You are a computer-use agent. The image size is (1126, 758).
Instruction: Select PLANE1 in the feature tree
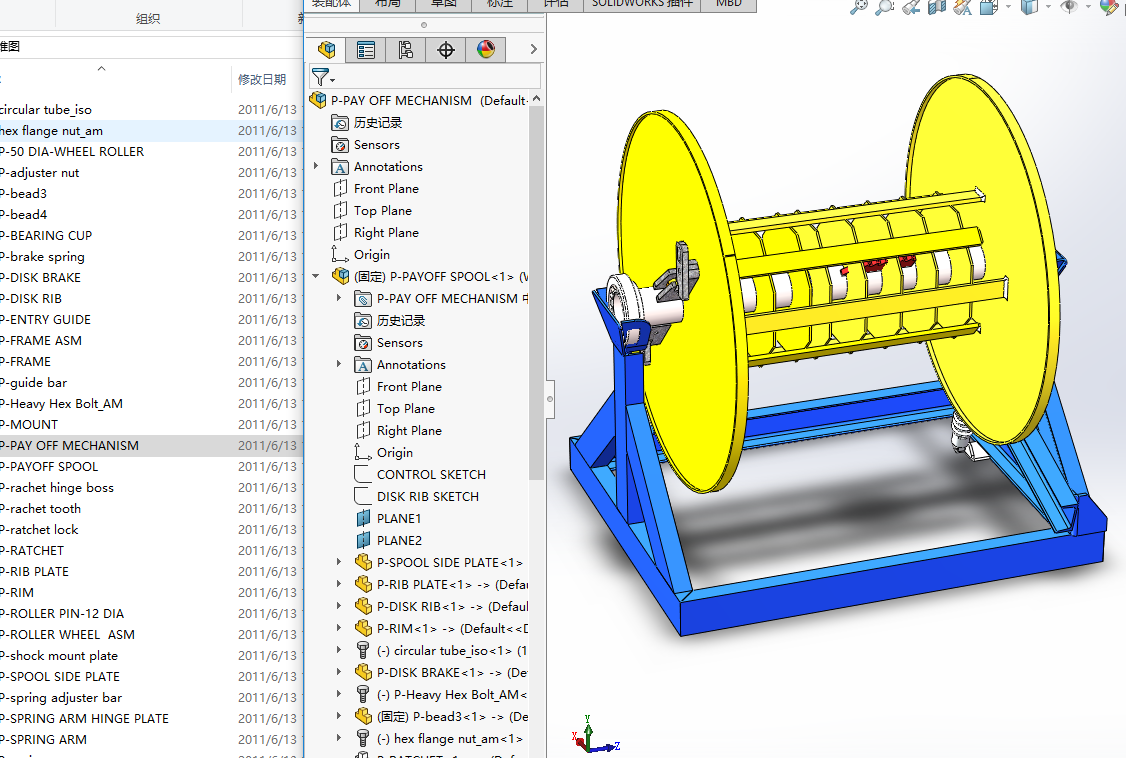399,519
